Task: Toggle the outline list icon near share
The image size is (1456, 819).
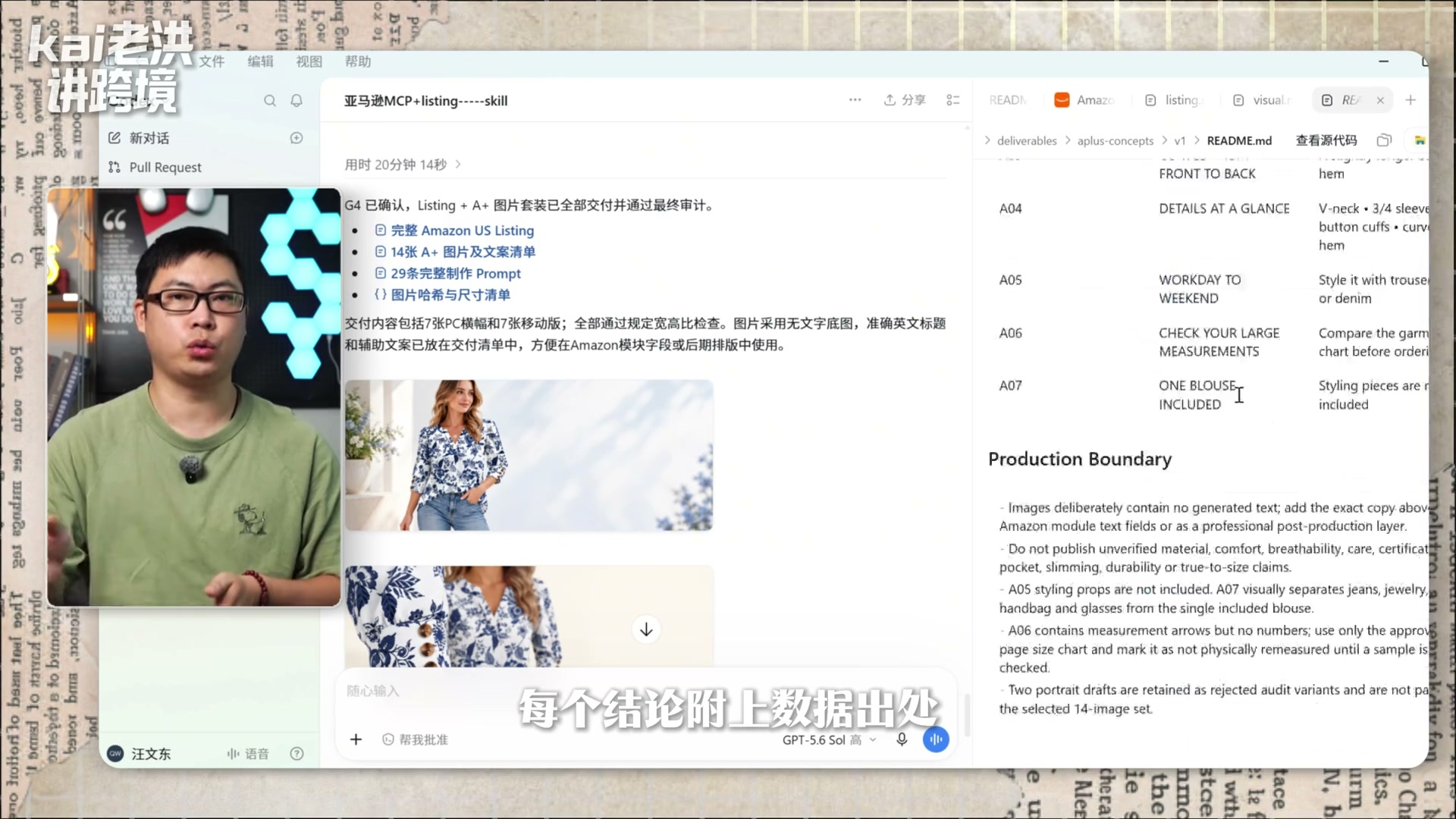Action: click(x=953, y=100)
